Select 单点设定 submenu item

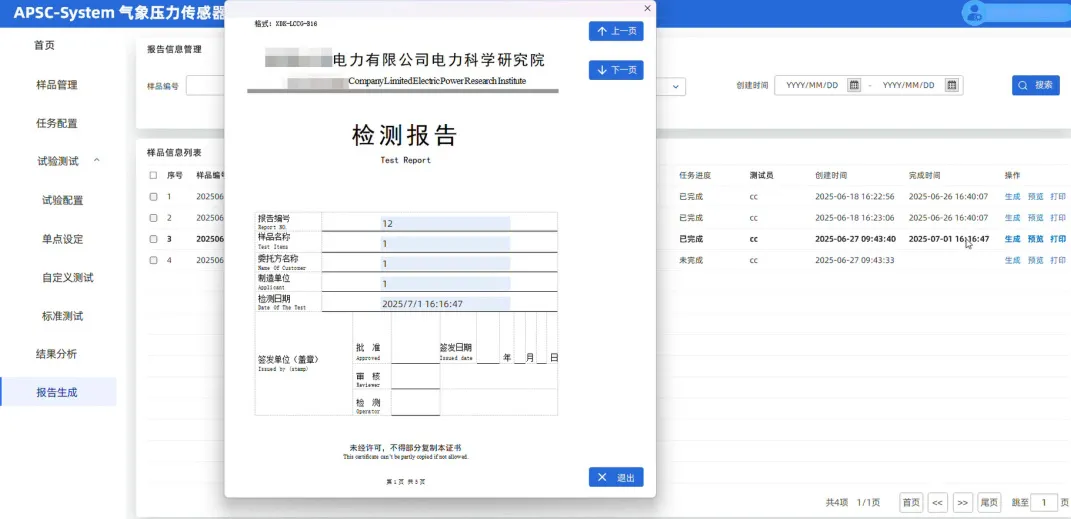coord(62,240)
